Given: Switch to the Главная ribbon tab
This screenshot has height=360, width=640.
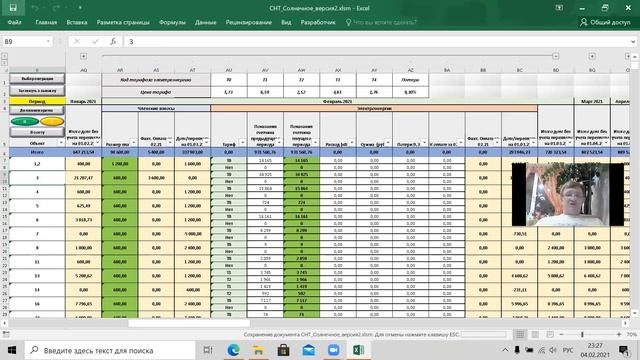Looking at the screenshot, I should pos(46,22).
